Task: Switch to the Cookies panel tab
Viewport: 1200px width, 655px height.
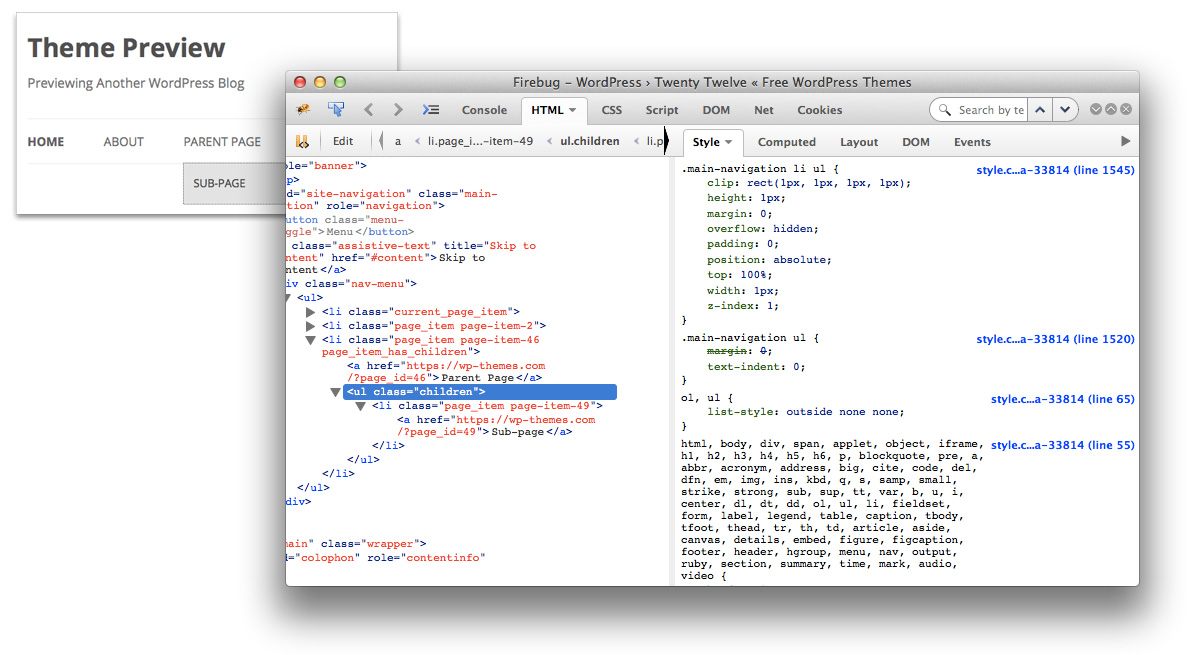Action: (820, 110)
